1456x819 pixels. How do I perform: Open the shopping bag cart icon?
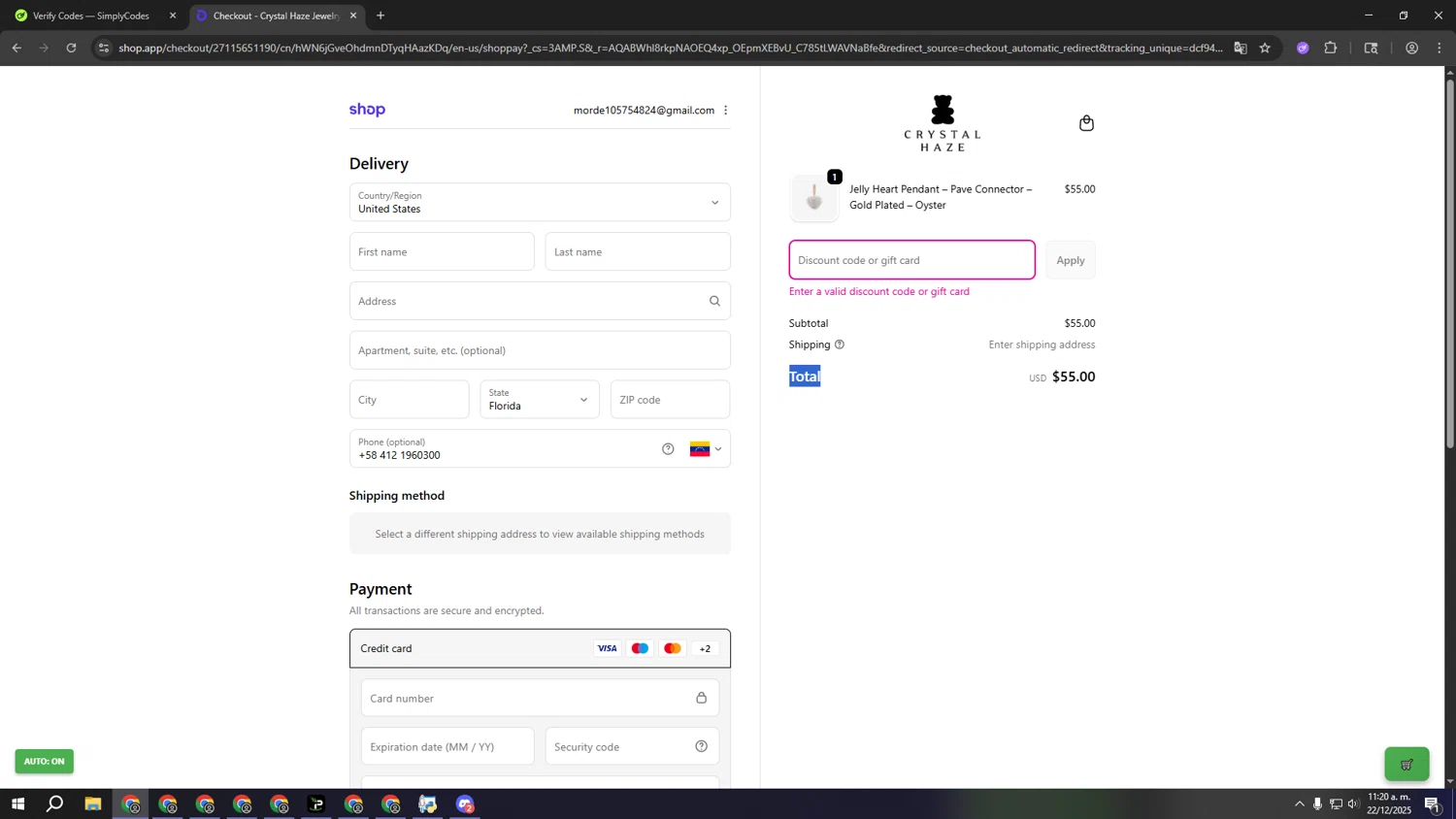(1086, 123)
